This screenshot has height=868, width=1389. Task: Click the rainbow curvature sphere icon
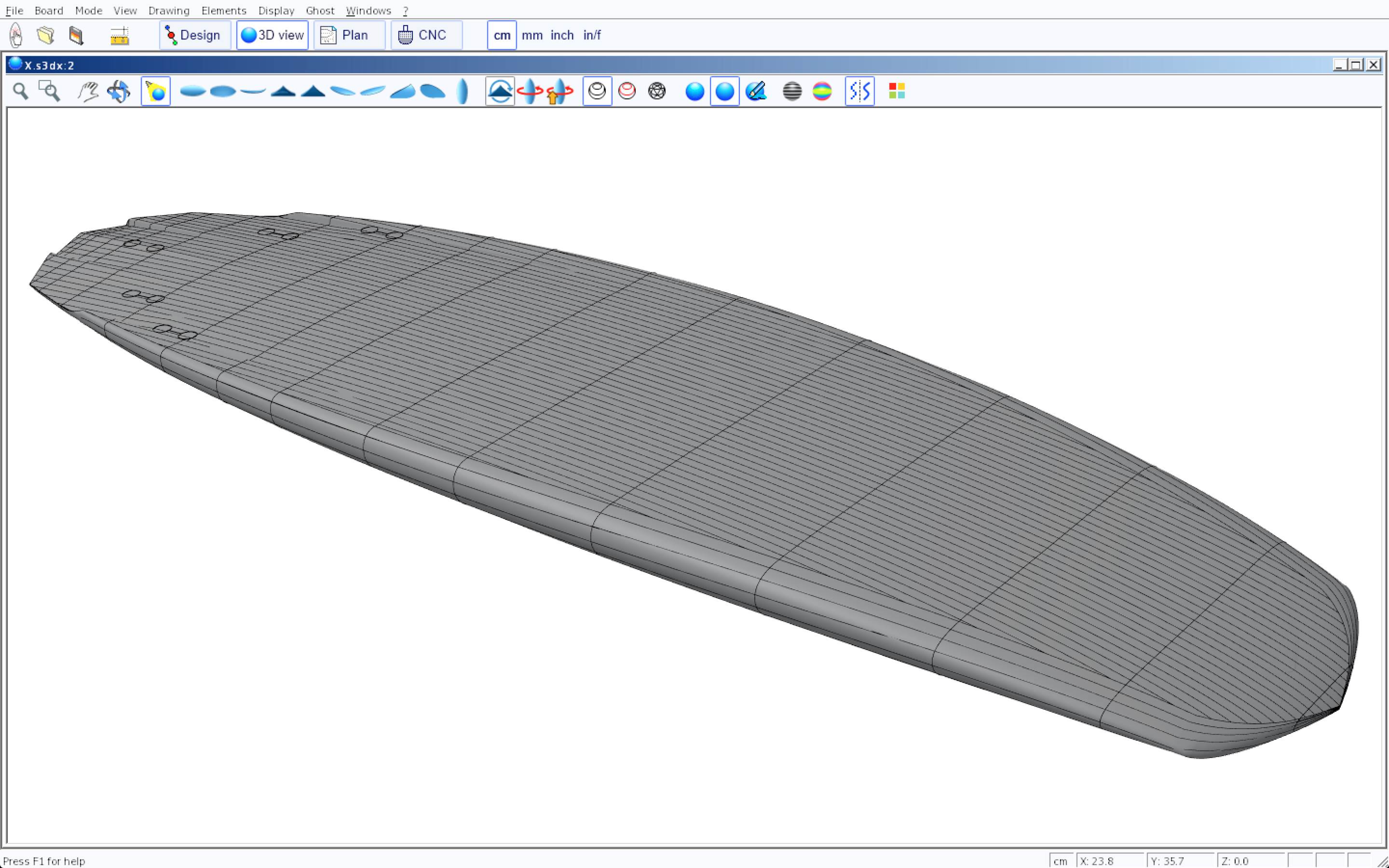(822, 91)
